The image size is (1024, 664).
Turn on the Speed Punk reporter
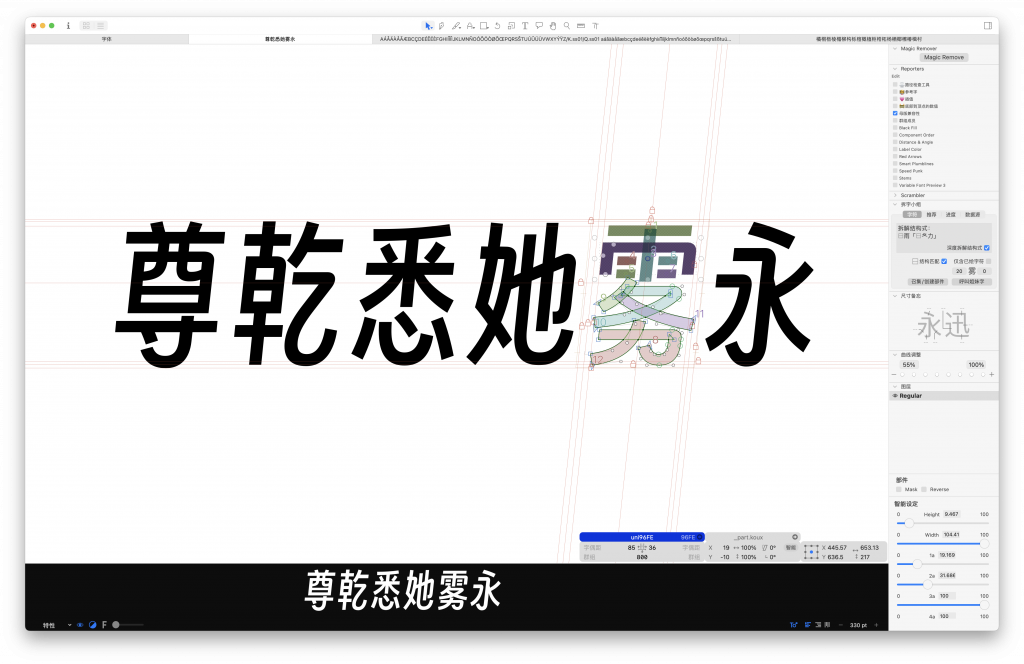pos(896,172)
